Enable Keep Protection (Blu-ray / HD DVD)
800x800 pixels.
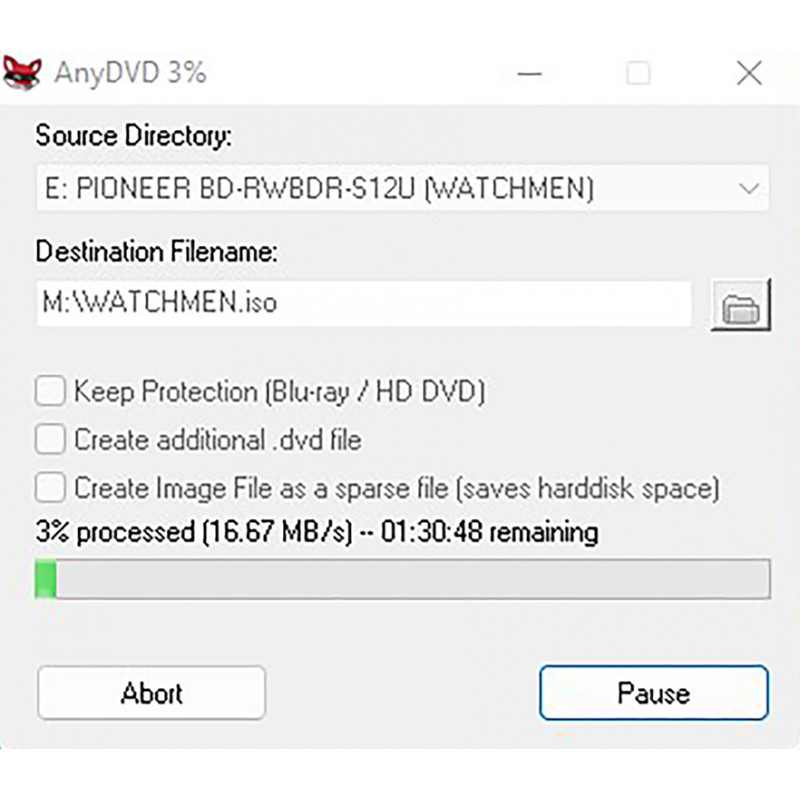[50, 391]
